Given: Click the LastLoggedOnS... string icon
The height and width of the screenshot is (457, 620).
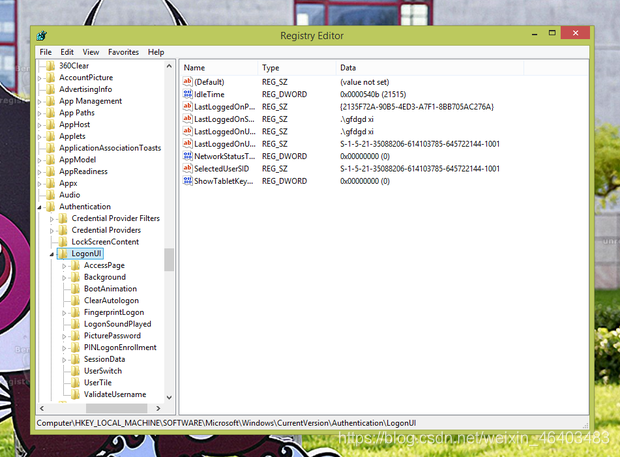Looking at the screenshot, I should (187, 119).
